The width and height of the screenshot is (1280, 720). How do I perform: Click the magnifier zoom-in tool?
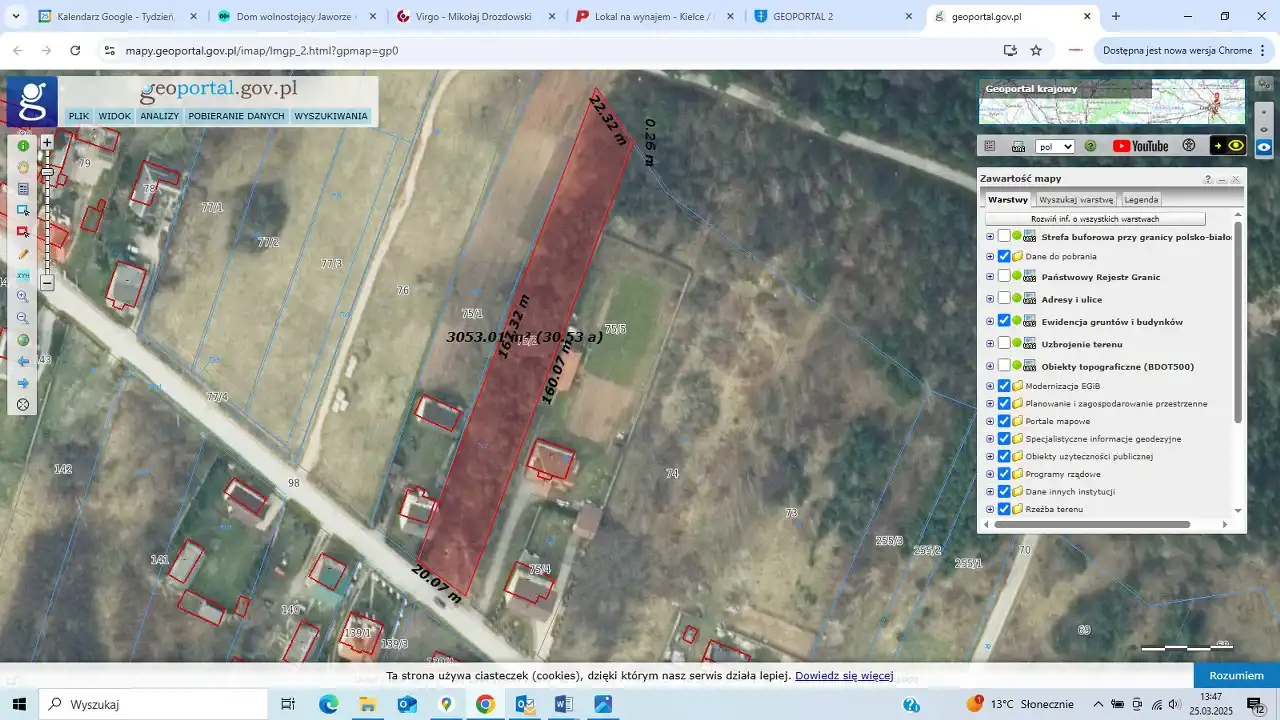pos(23,297)
